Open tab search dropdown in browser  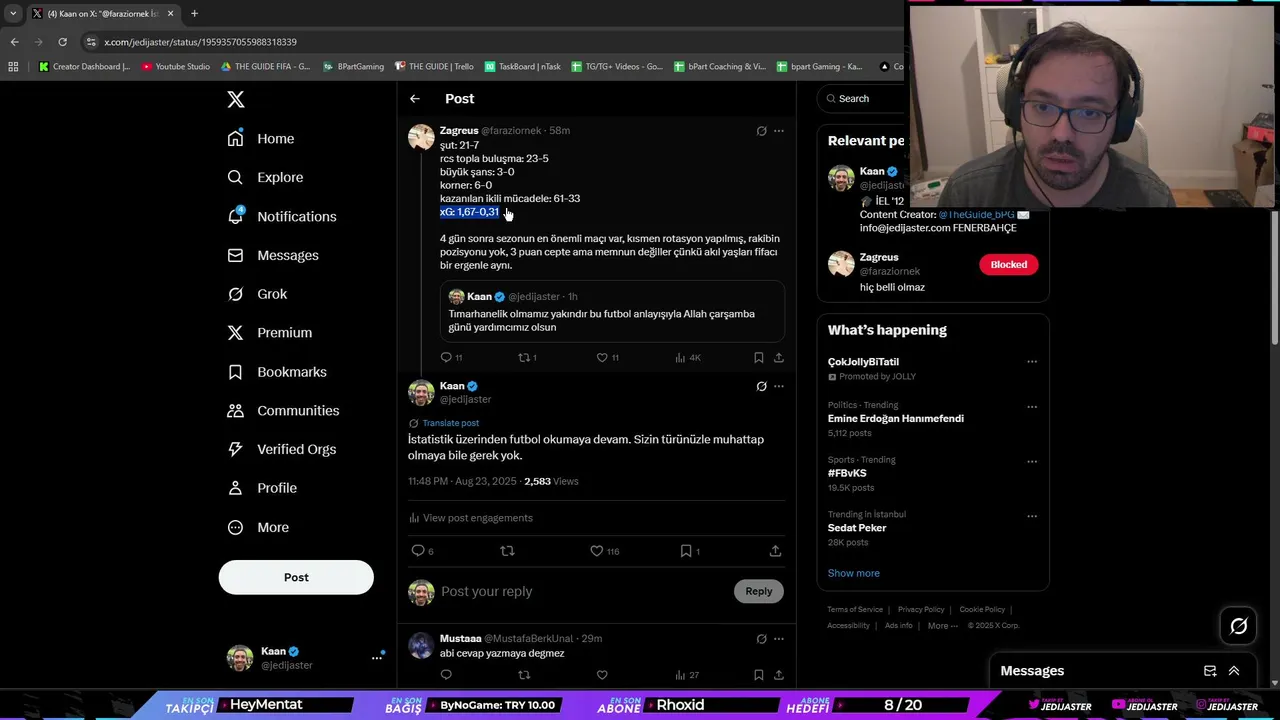click(13, 13)
